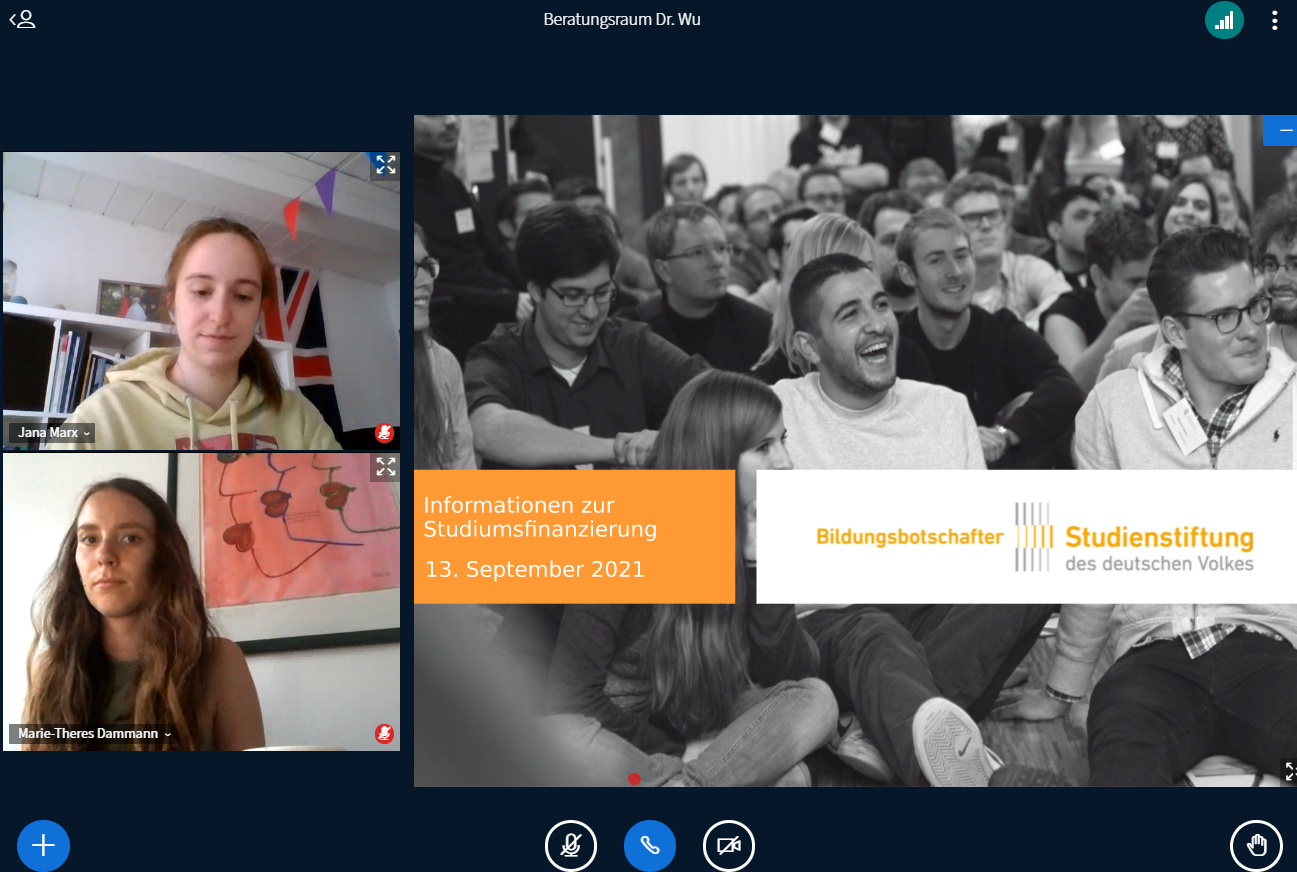Raise your hand

click(x=1255, y=846)
